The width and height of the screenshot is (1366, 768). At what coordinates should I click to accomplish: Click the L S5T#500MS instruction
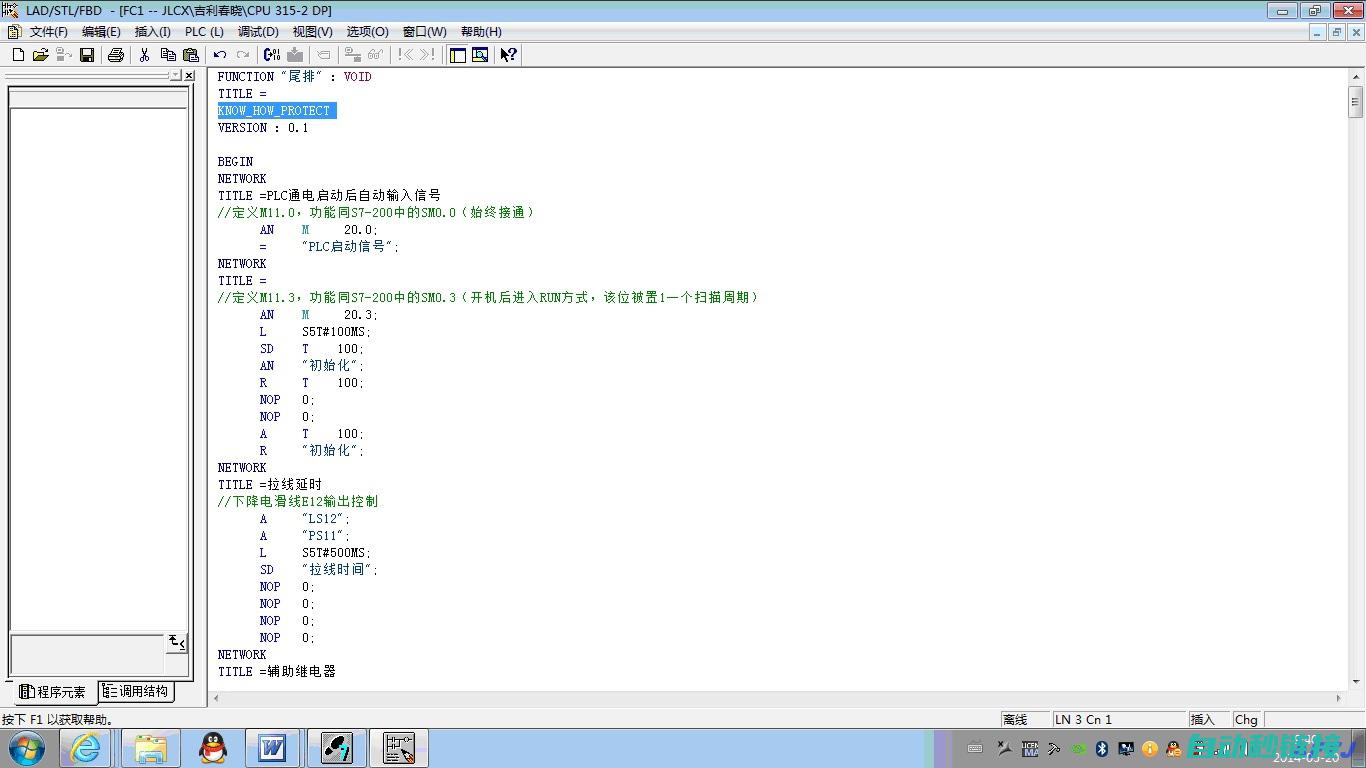tap(315, 553)
